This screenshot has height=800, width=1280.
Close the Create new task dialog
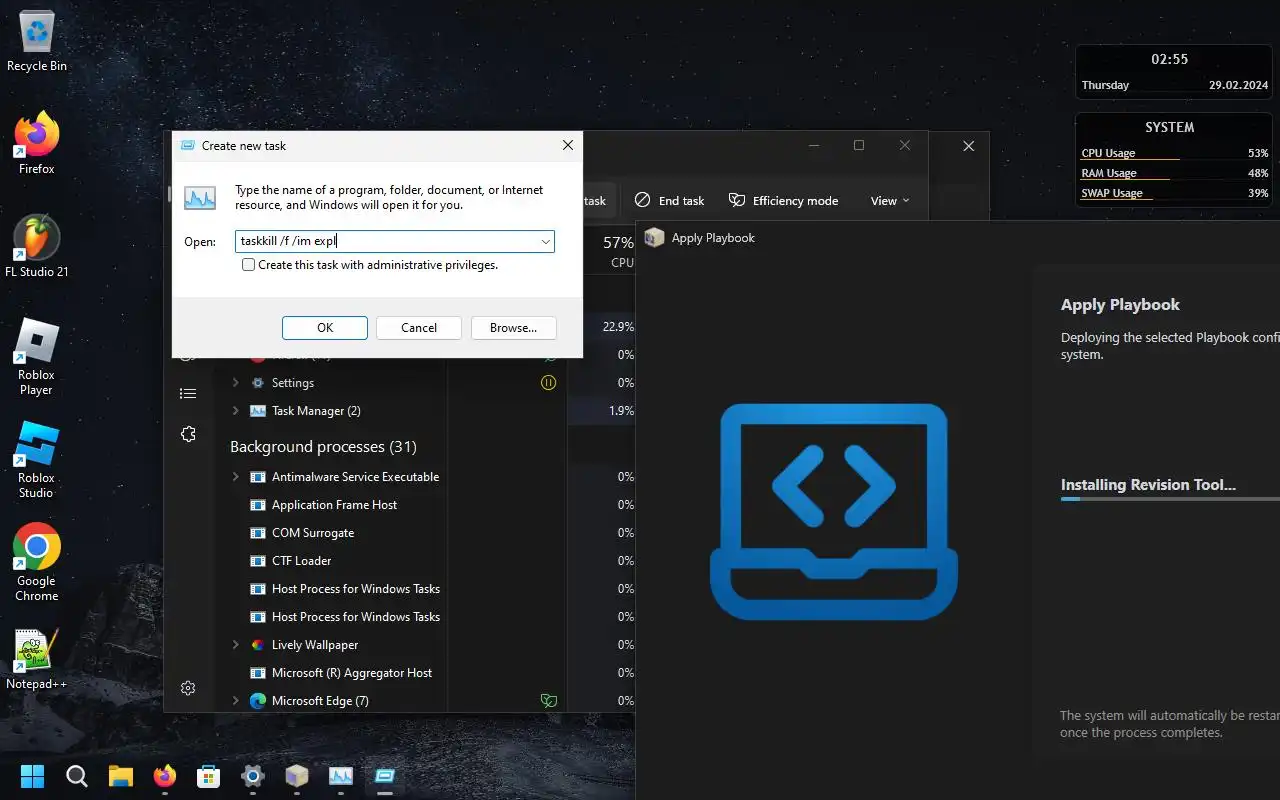pyautogui.click(x=567, y=145)
